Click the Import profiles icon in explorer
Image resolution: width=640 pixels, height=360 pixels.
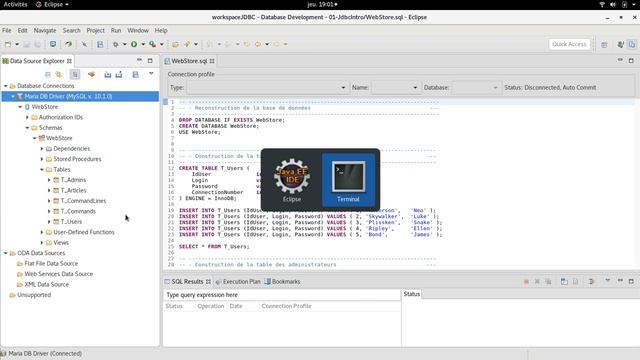108,74
